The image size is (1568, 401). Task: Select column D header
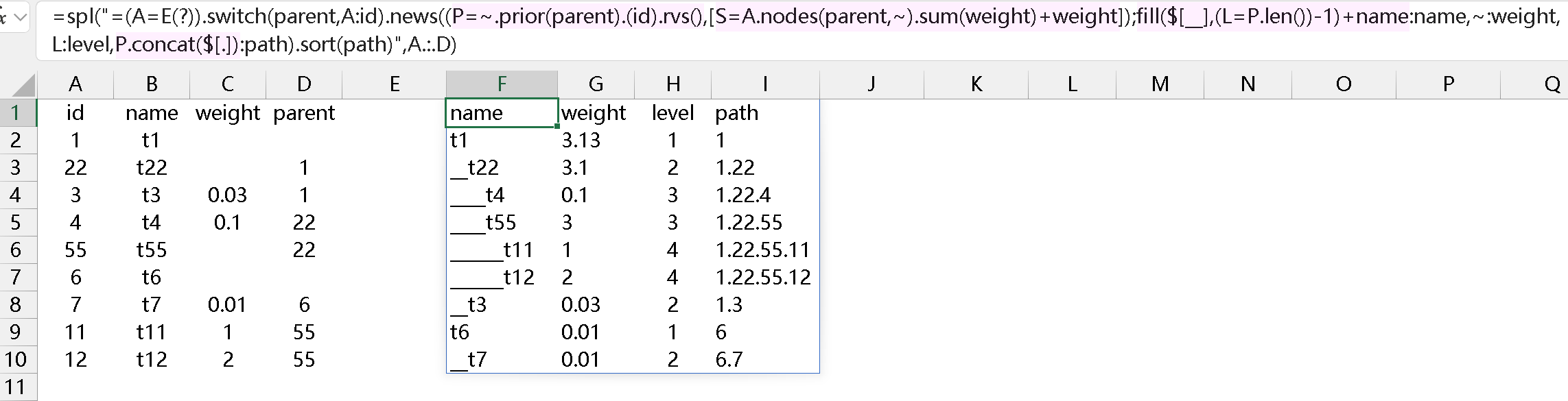(304, 84)
